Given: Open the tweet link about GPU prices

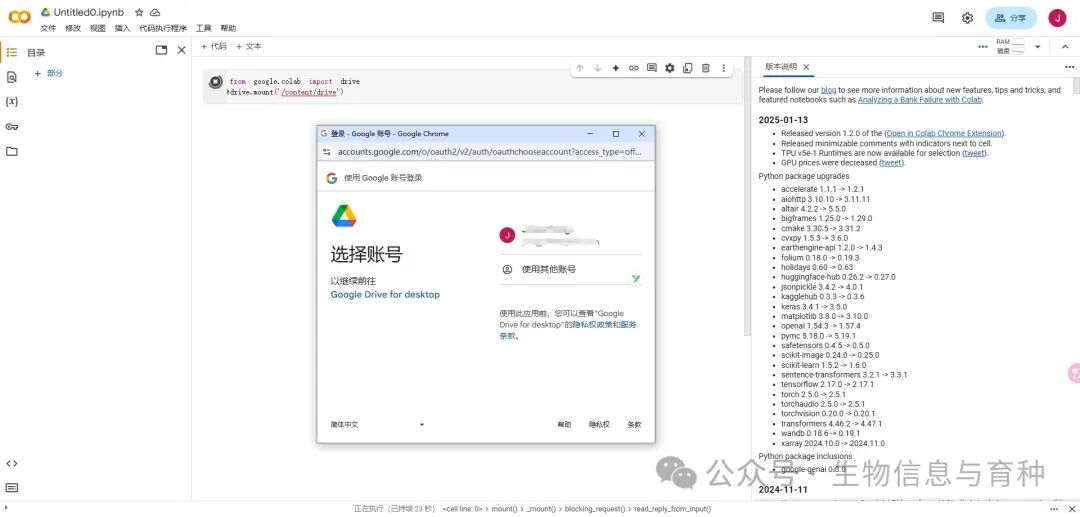Looking at the screenshot, I should pyautogui.click(x=892, y=163).
